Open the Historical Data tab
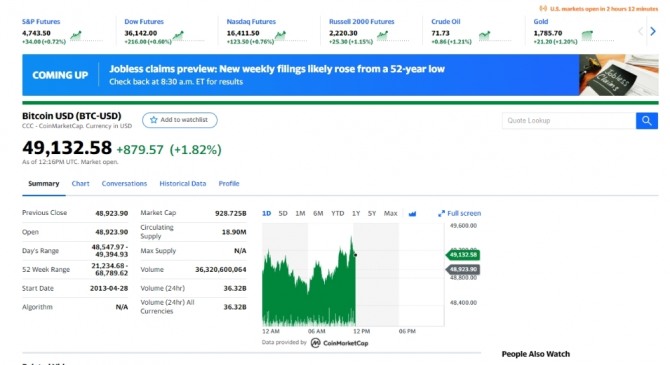This screenshot has height=365, width=670. point(182,184)
